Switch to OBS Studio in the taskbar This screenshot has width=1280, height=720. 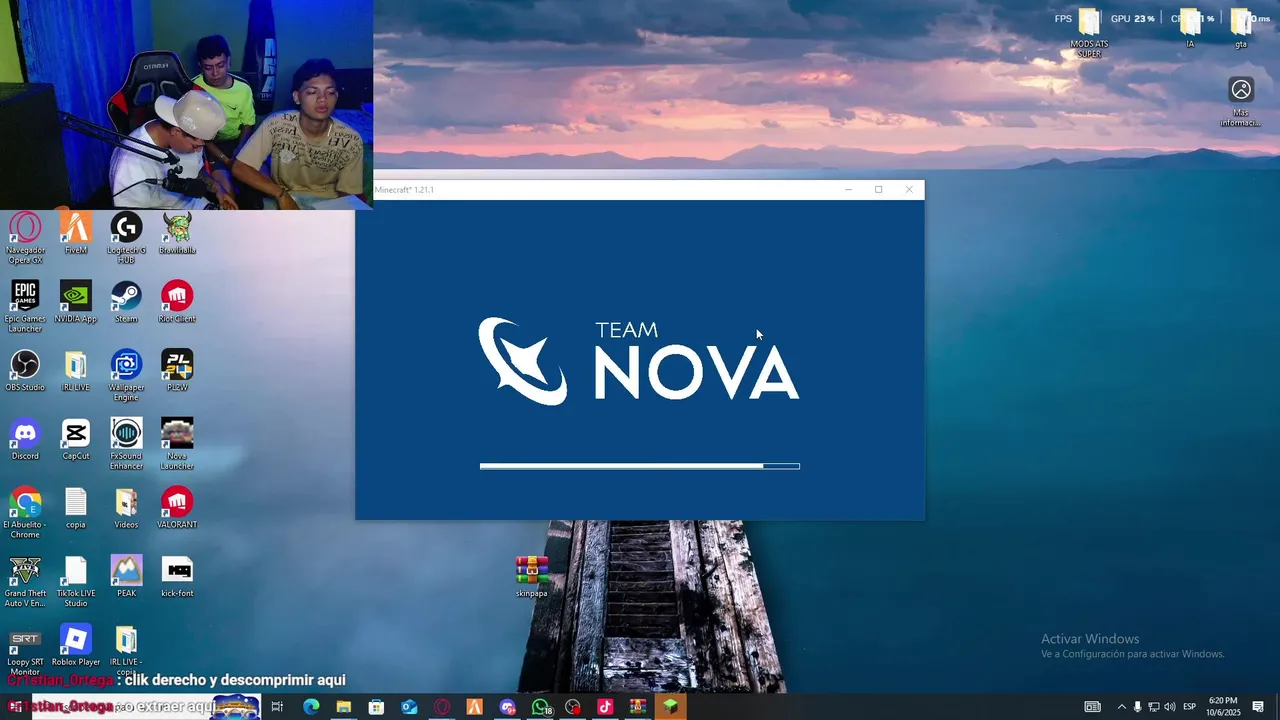point(572,707)
